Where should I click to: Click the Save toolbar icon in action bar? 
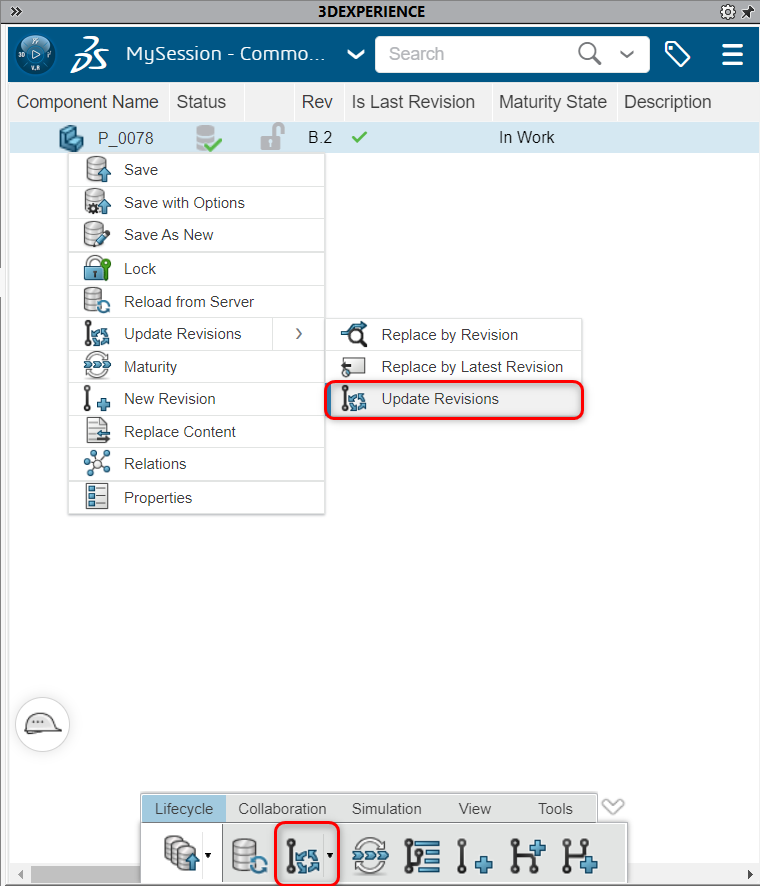pyautogui.click(x=181, y=854)
